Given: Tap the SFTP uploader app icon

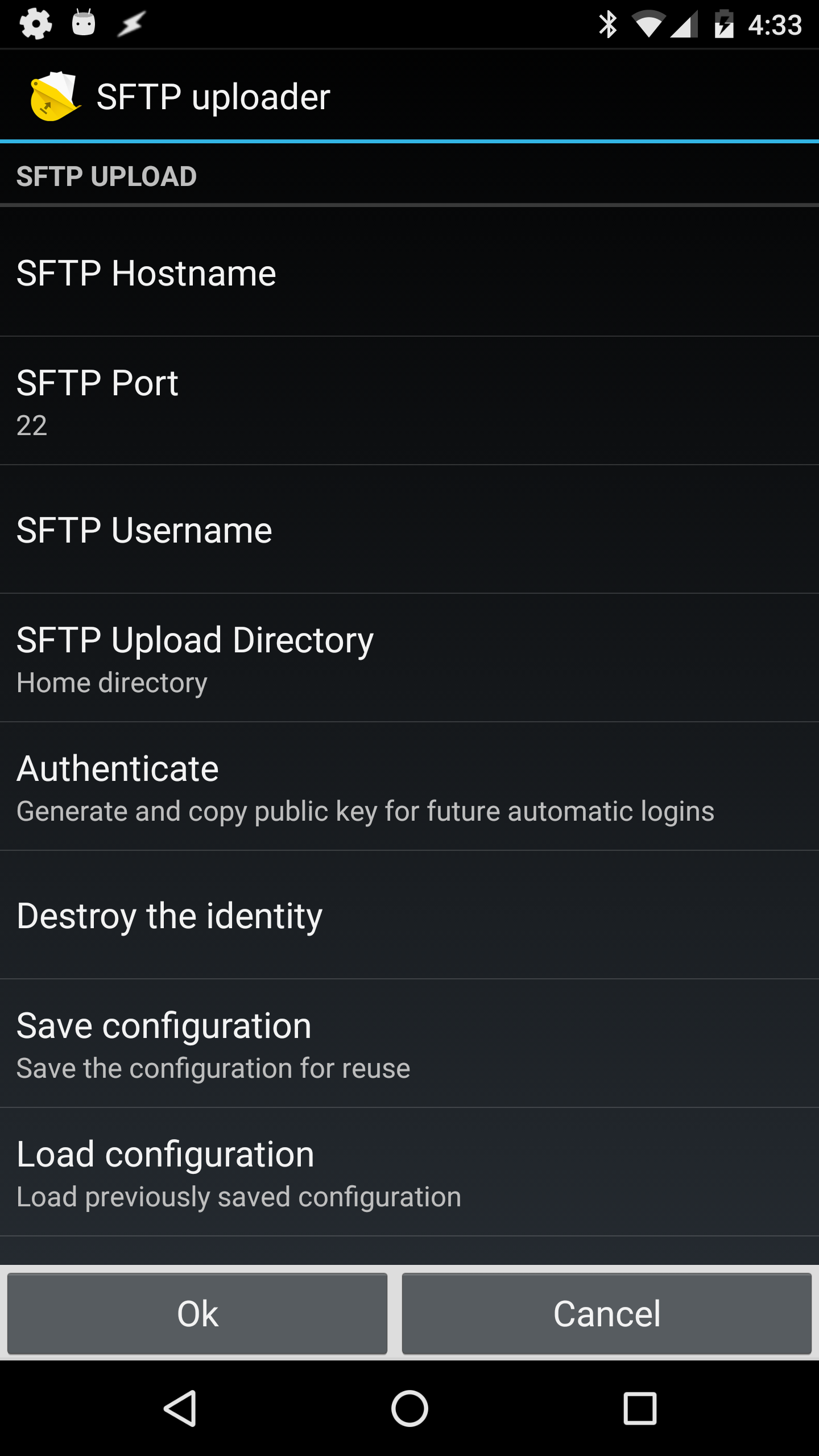Looking at the screenshot, I should click(54, 96).
